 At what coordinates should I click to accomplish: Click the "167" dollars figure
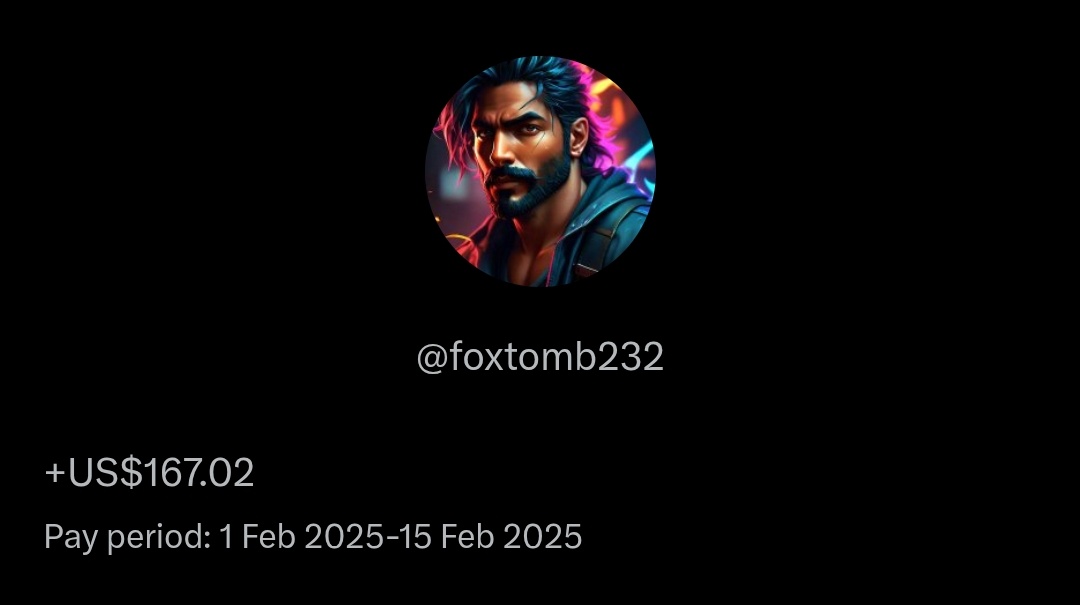tap(171, 473)
